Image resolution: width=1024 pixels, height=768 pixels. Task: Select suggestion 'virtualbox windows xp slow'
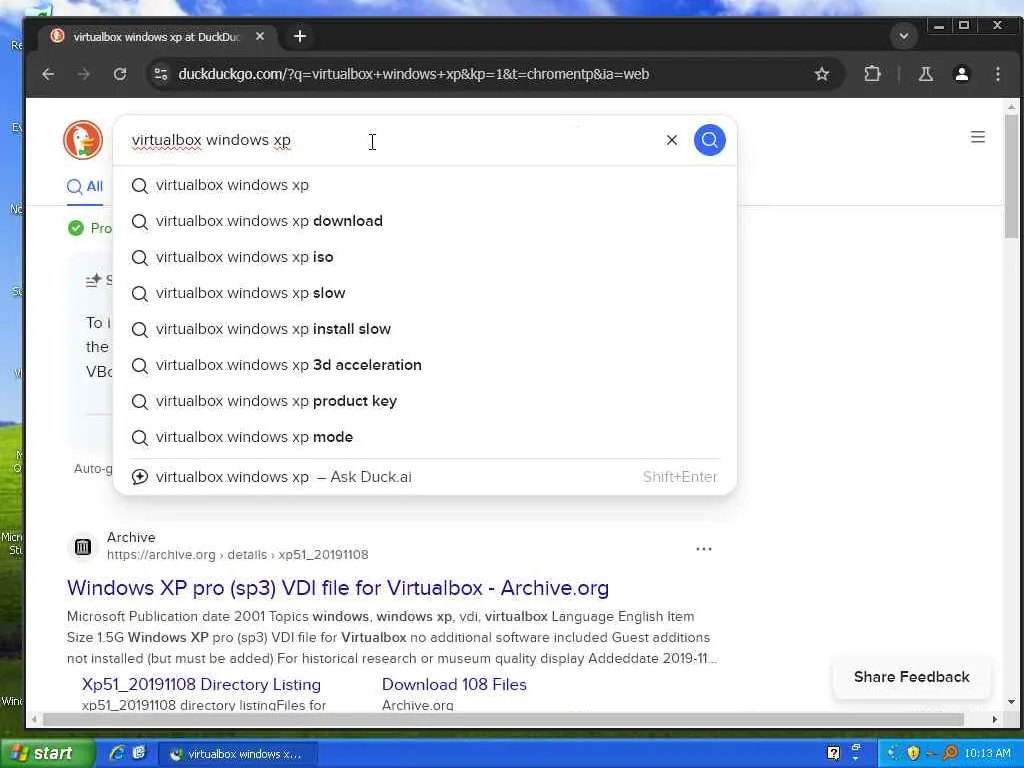424,293
